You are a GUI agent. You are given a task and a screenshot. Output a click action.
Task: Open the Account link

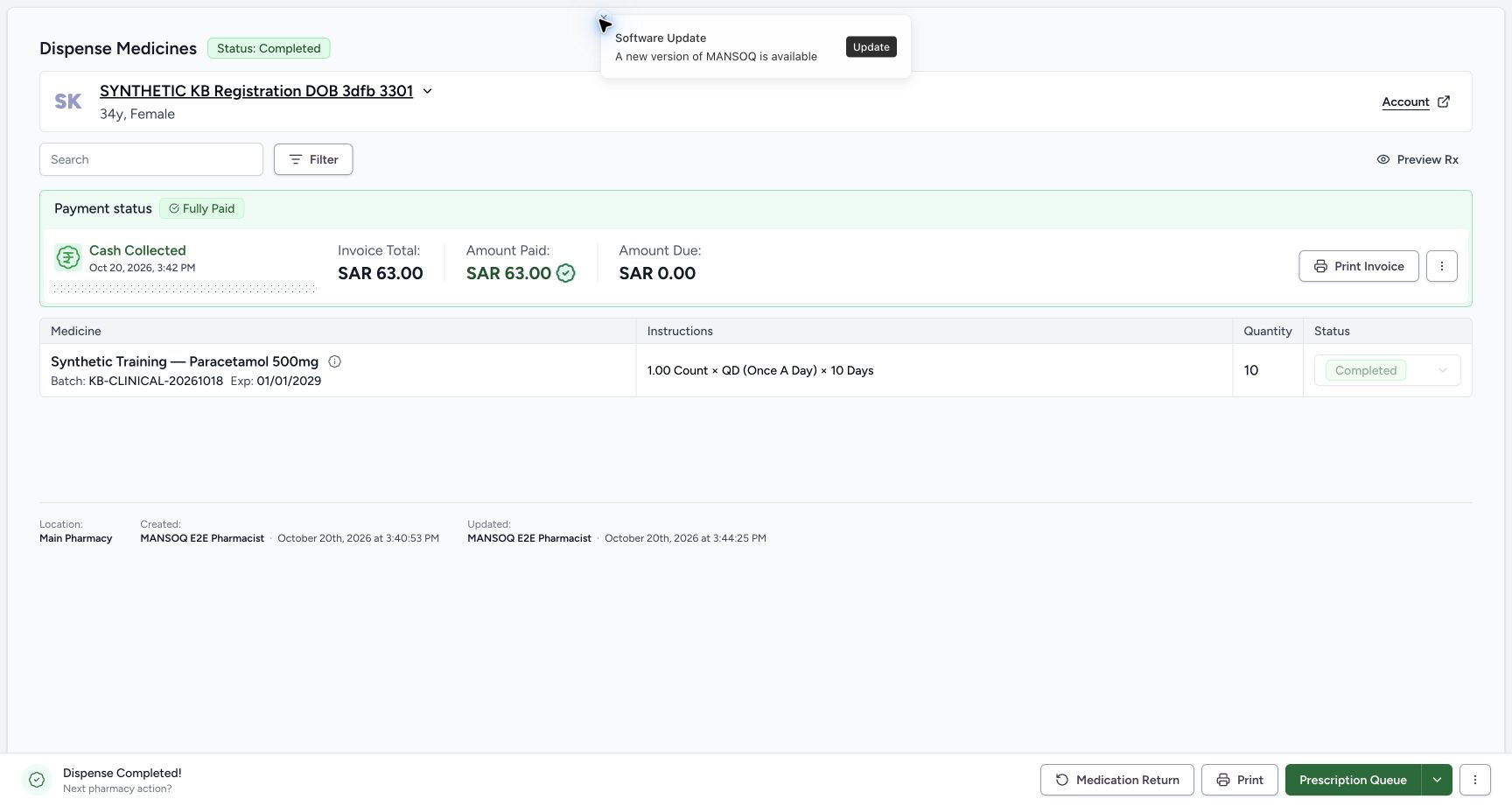[x=1405, y=102]
